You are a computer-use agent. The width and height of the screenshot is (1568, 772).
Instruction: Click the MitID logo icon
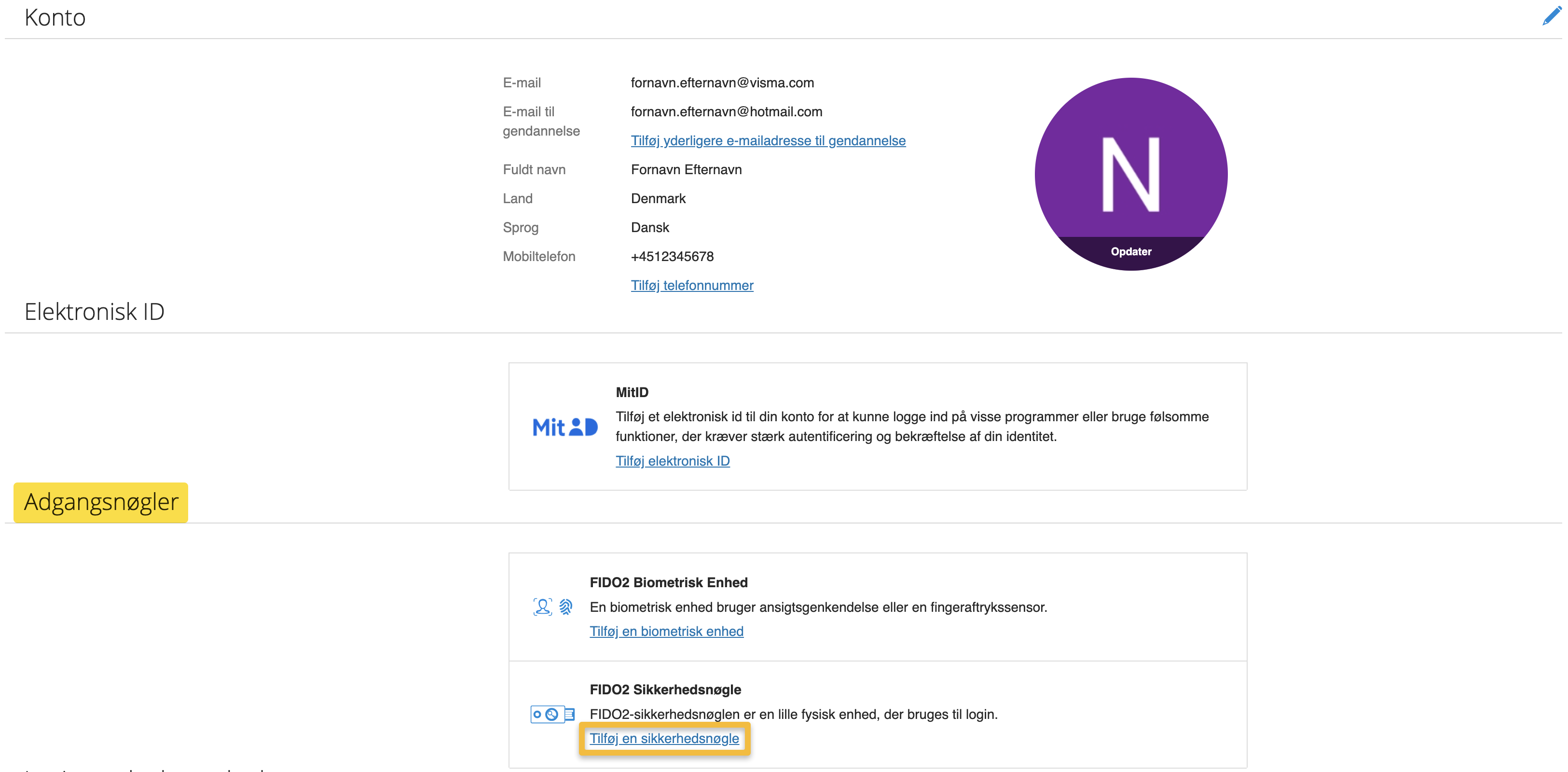[564, 427]
